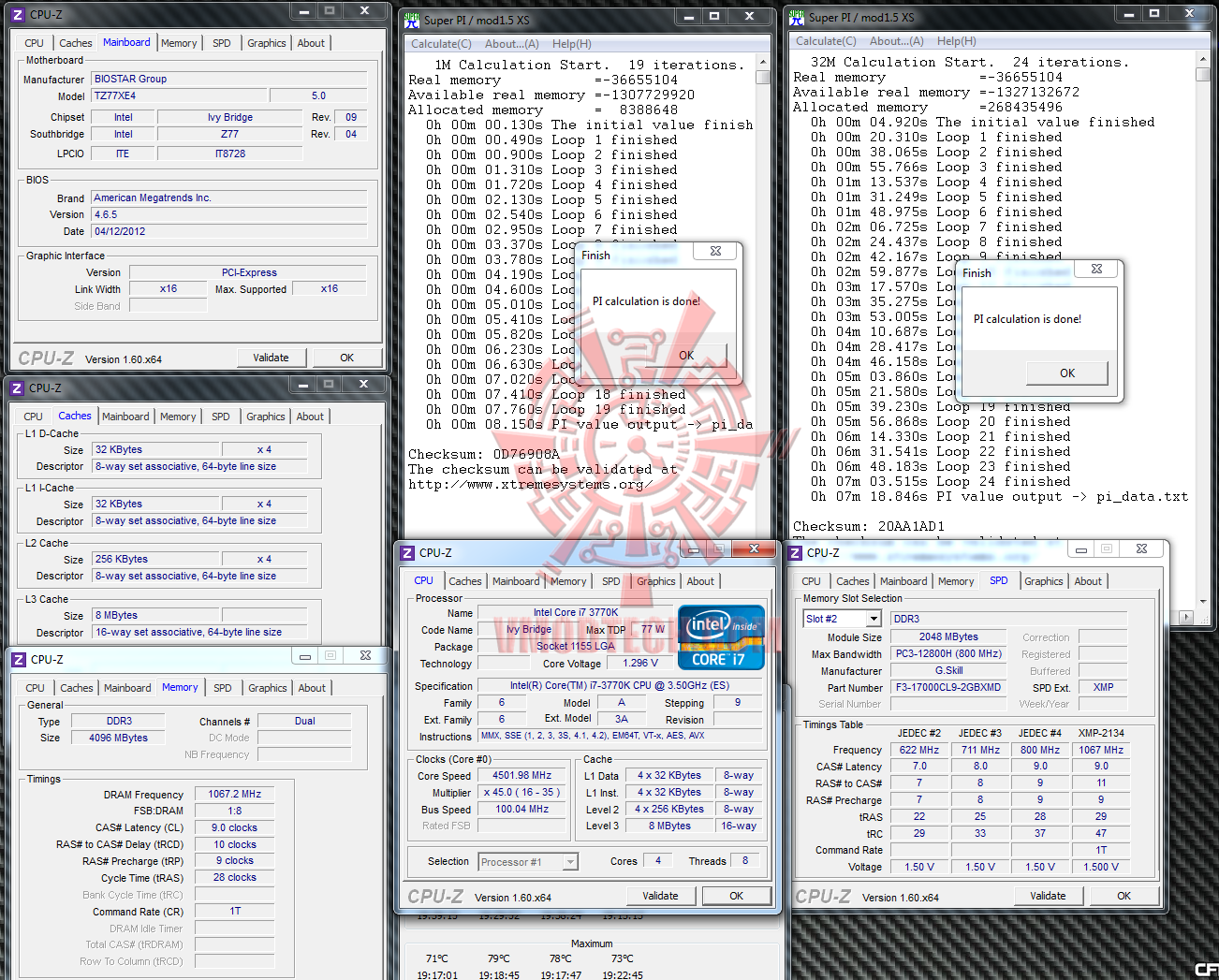Click the Module Size value 2048 MBytes
Viewport: 1219px width, 980px height.
pos(948,636)
